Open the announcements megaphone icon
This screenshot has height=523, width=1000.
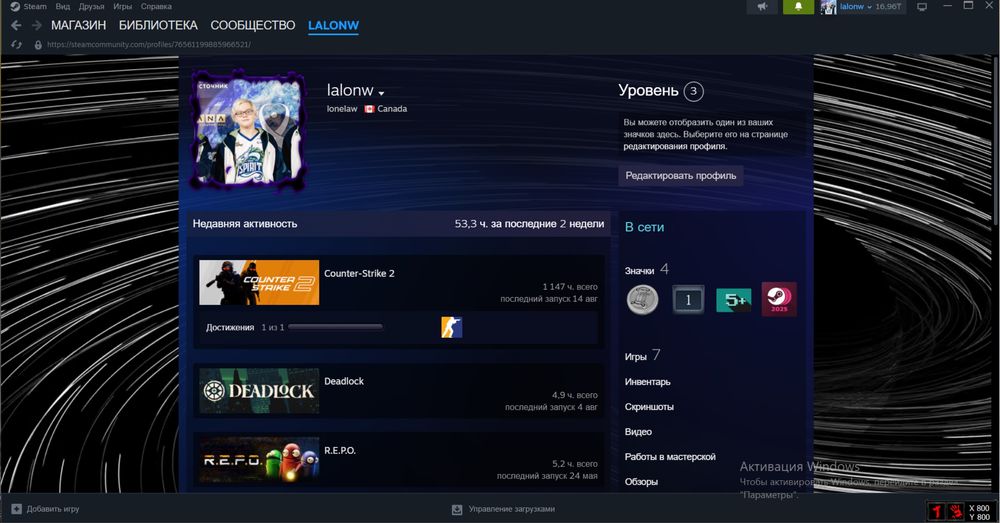[763, 6]
